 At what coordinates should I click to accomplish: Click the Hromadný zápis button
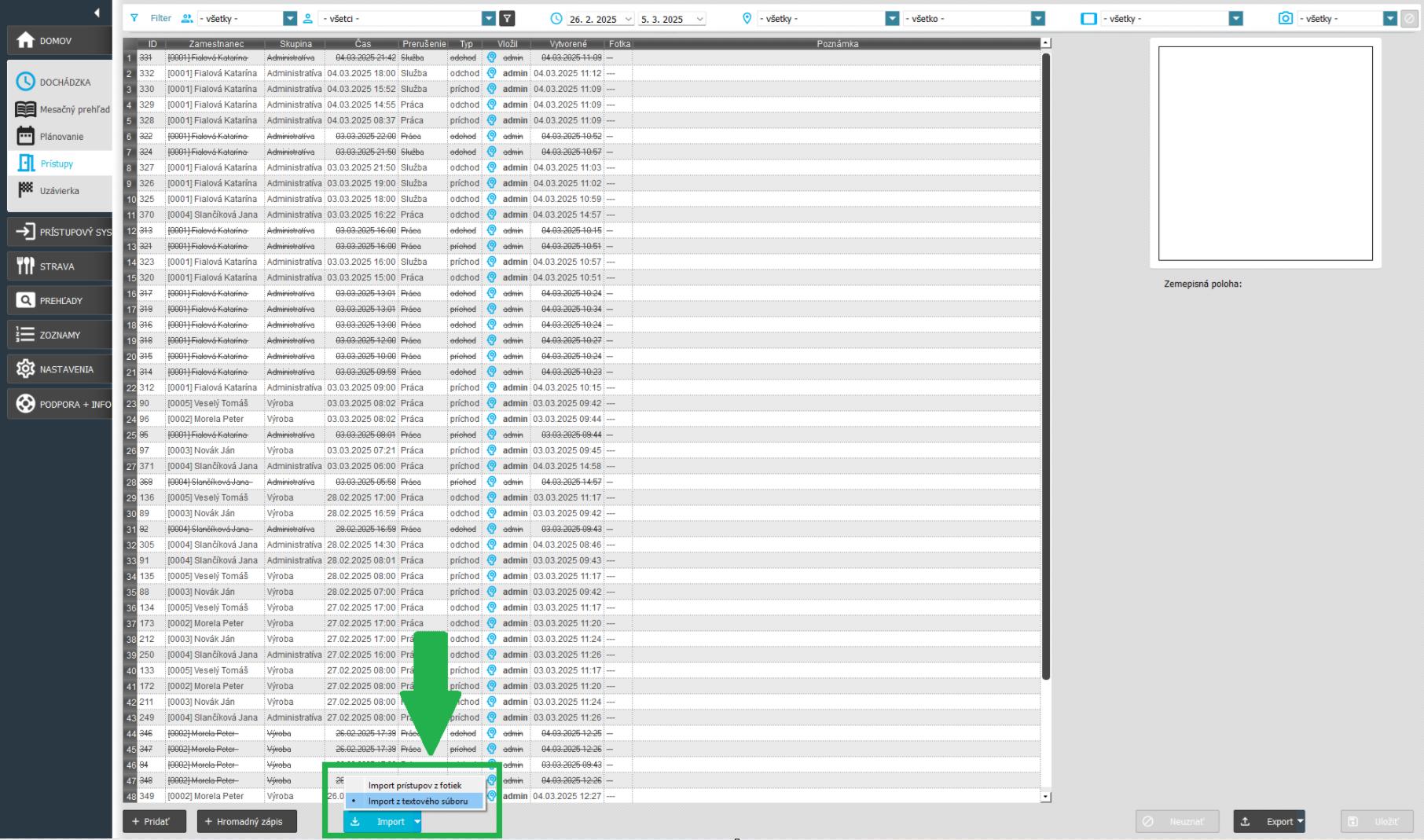pyautogui.click(x=247, y=821)
